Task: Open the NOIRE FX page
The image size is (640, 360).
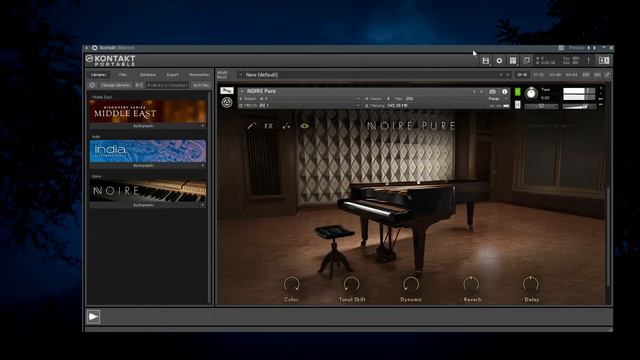Action: coord(269,126)
